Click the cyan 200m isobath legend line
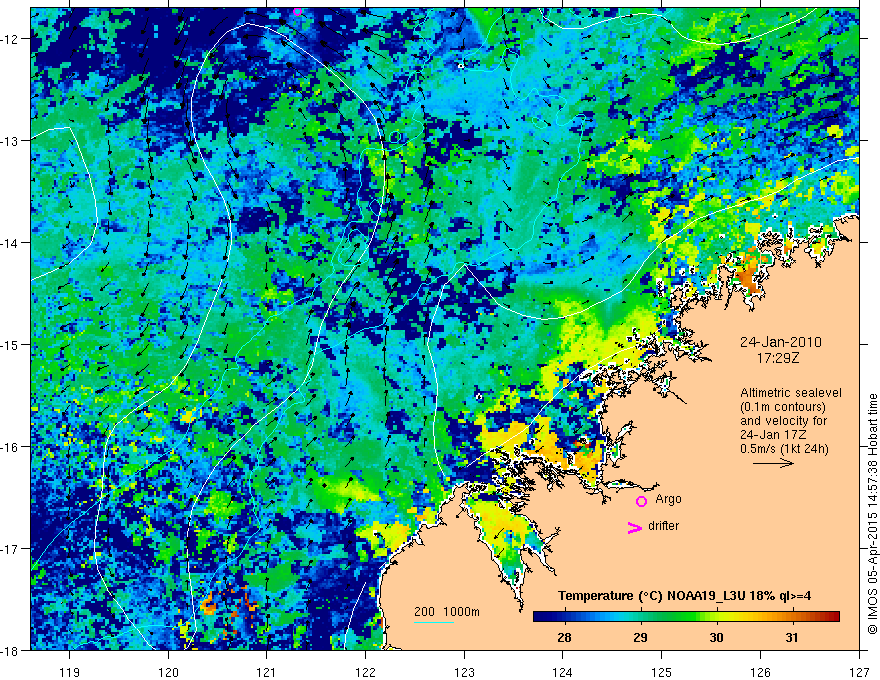 coord(434,623)
